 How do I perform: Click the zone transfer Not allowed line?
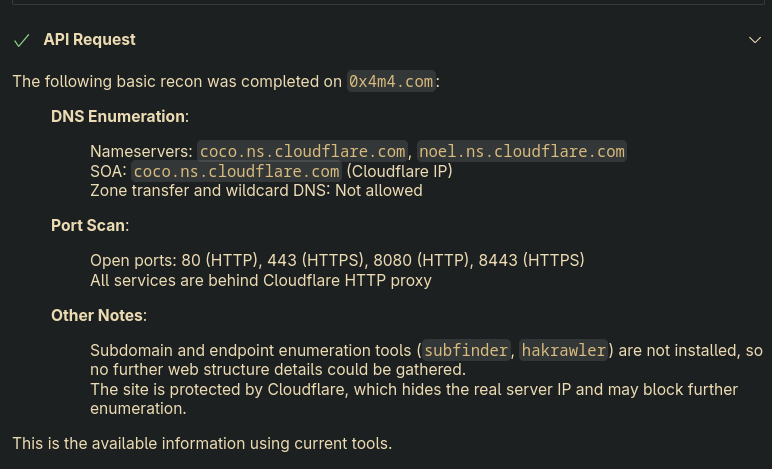click(x=256, y=190)
